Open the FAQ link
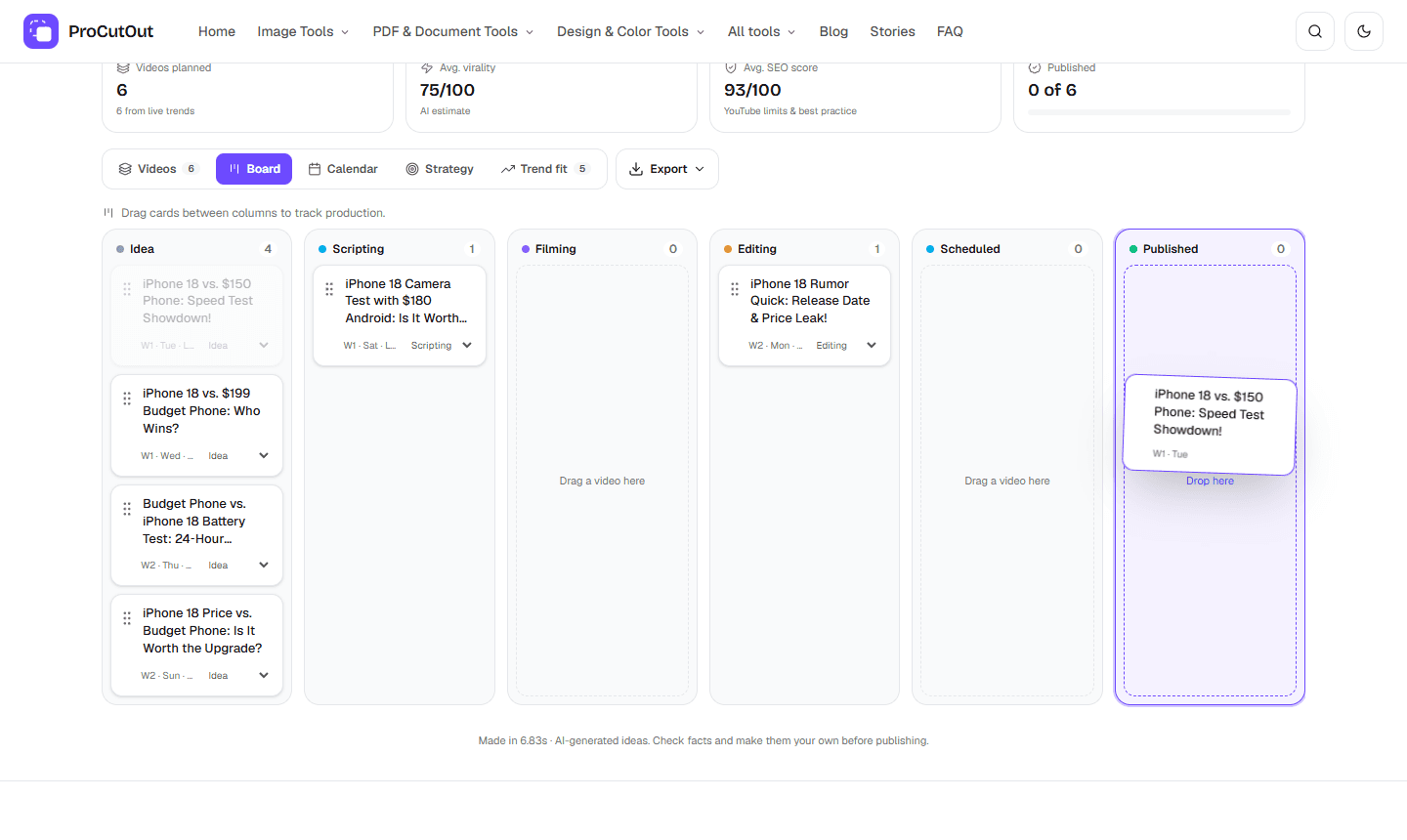The image size is (1407, 840). tap(950, 31)
